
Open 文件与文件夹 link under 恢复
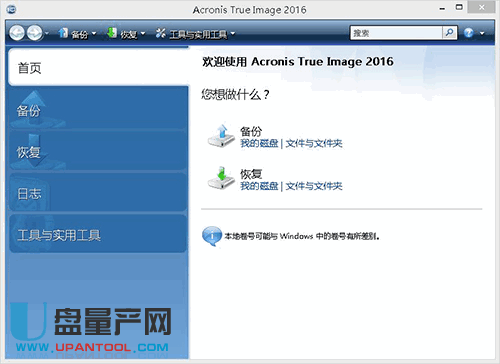point(314,186)
